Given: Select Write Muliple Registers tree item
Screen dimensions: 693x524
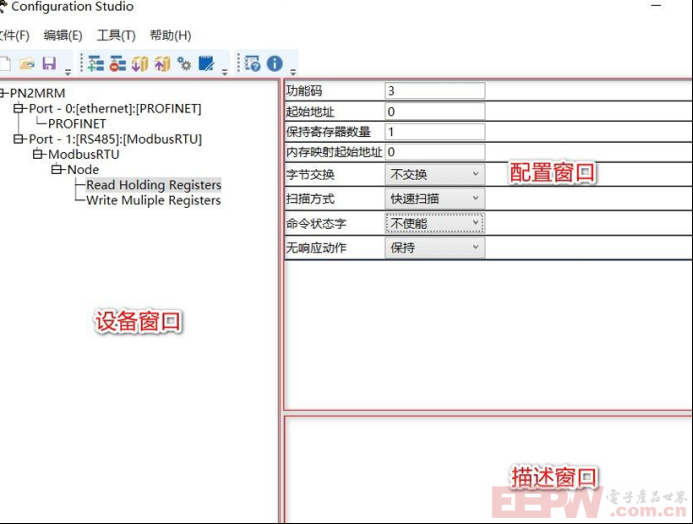Looking at the screenshot, I should click(153, 200).
